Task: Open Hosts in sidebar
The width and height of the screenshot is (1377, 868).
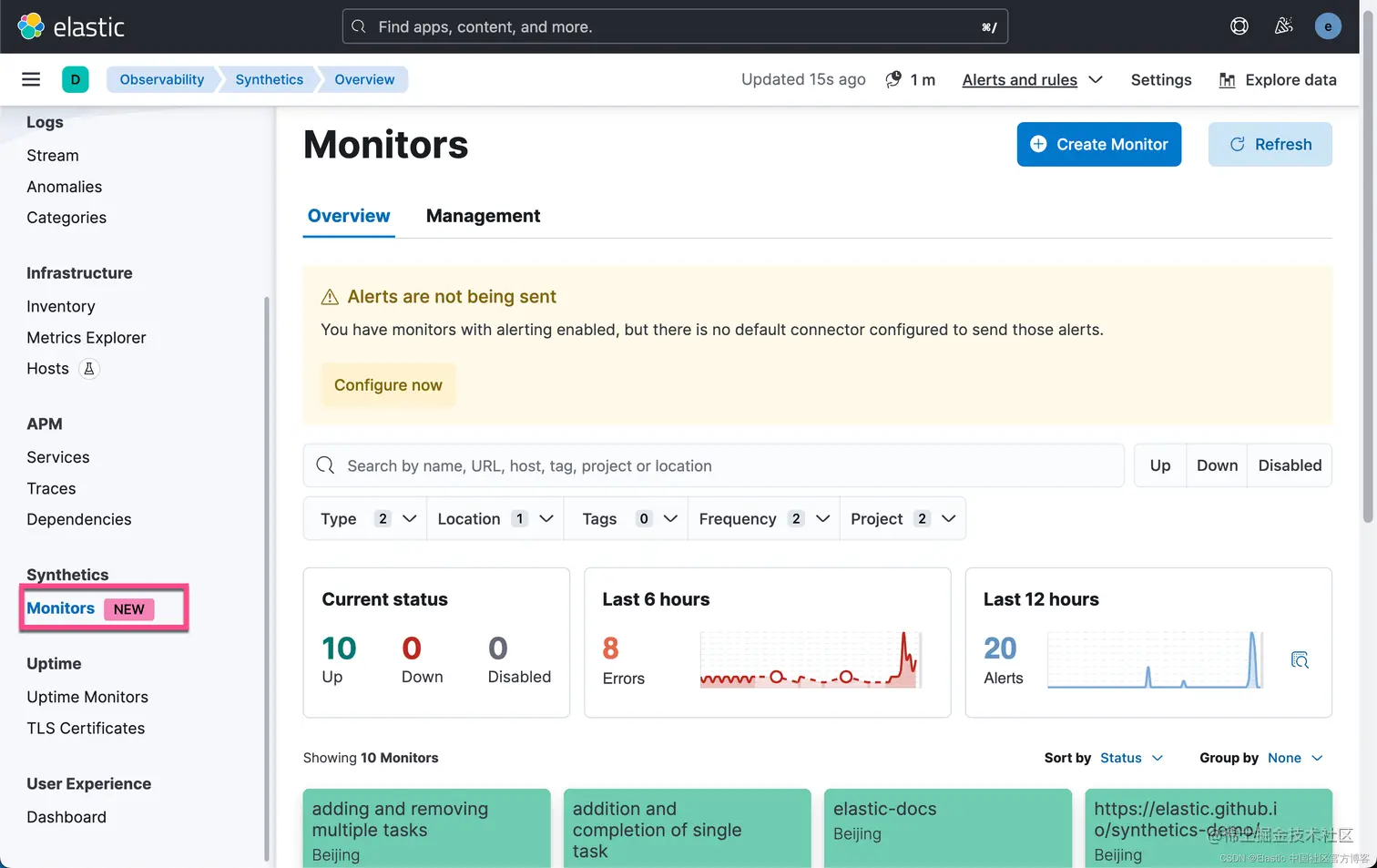Action: (x=47, y=369)
